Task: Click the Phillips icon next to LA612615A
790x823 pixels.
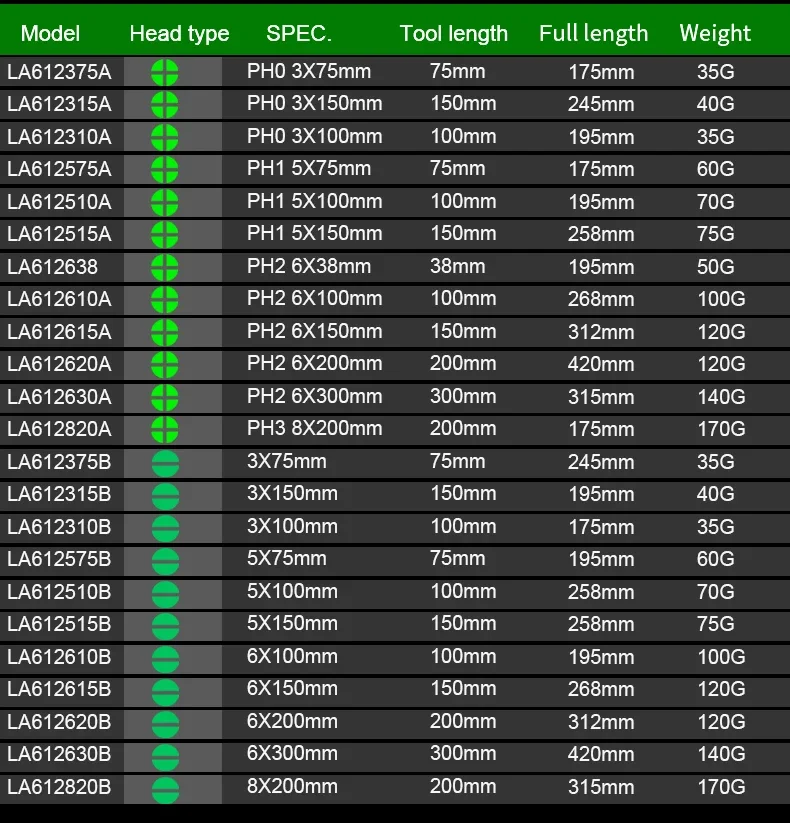Action: pos(165,333)
